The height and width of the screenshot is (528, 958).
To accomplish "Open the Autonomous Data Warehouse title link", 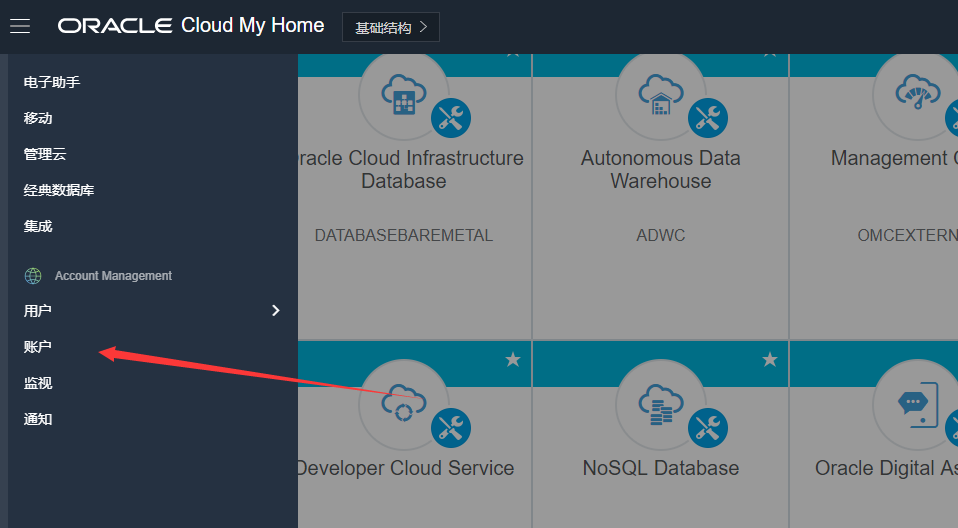I will pos(661,170).
